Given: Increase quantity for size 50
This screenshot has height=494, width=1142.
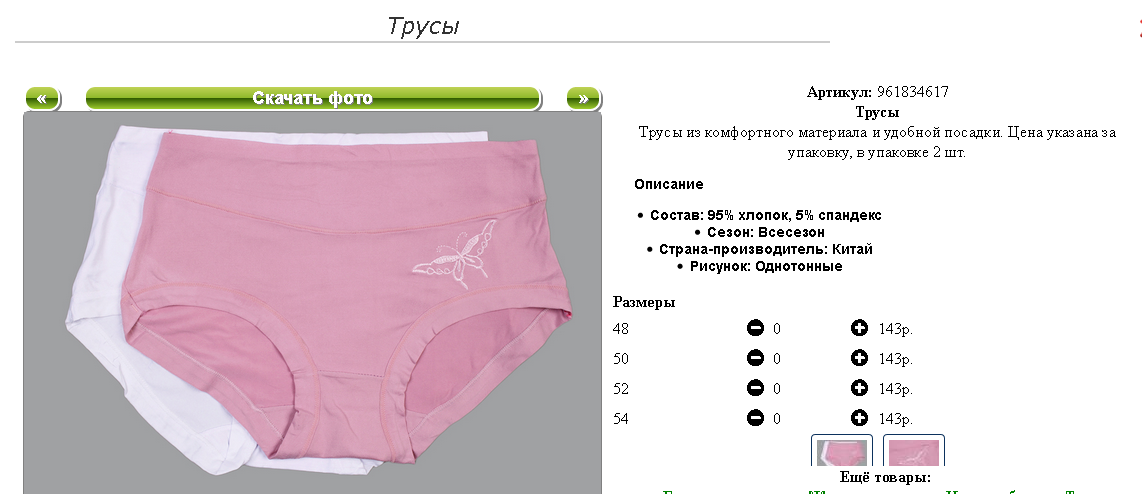Looking at the screenshot, I should coord(859,358).
